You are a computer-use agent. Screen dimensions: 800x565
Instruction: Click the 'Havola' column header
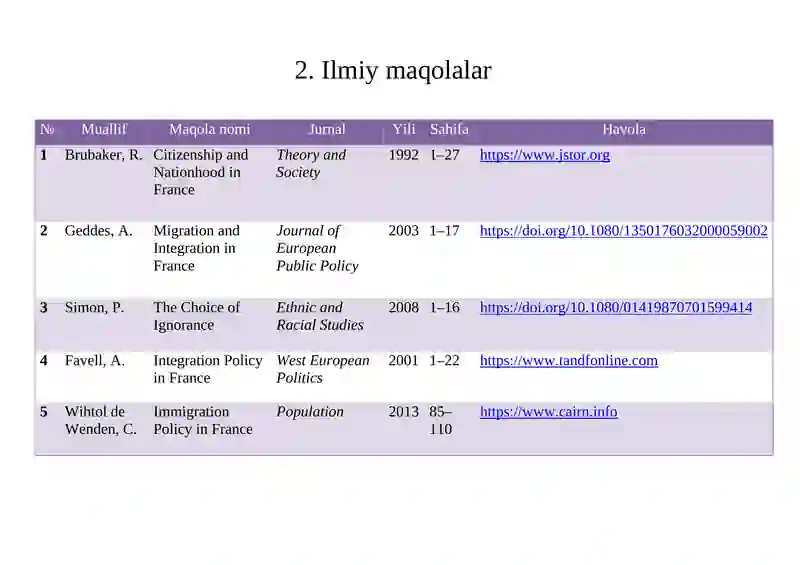click(x=624, y=130)
